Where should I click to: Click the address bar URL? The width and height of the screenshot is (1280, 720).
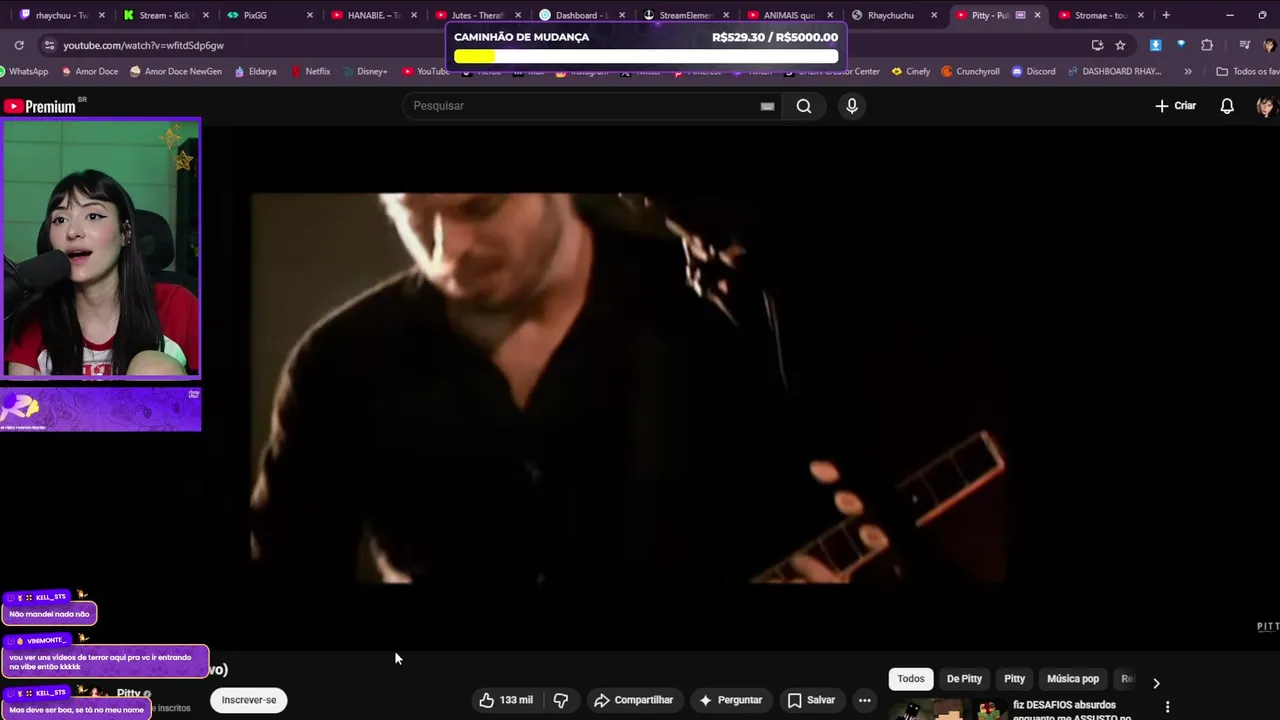pyautogui.click(x=144, y=45)
